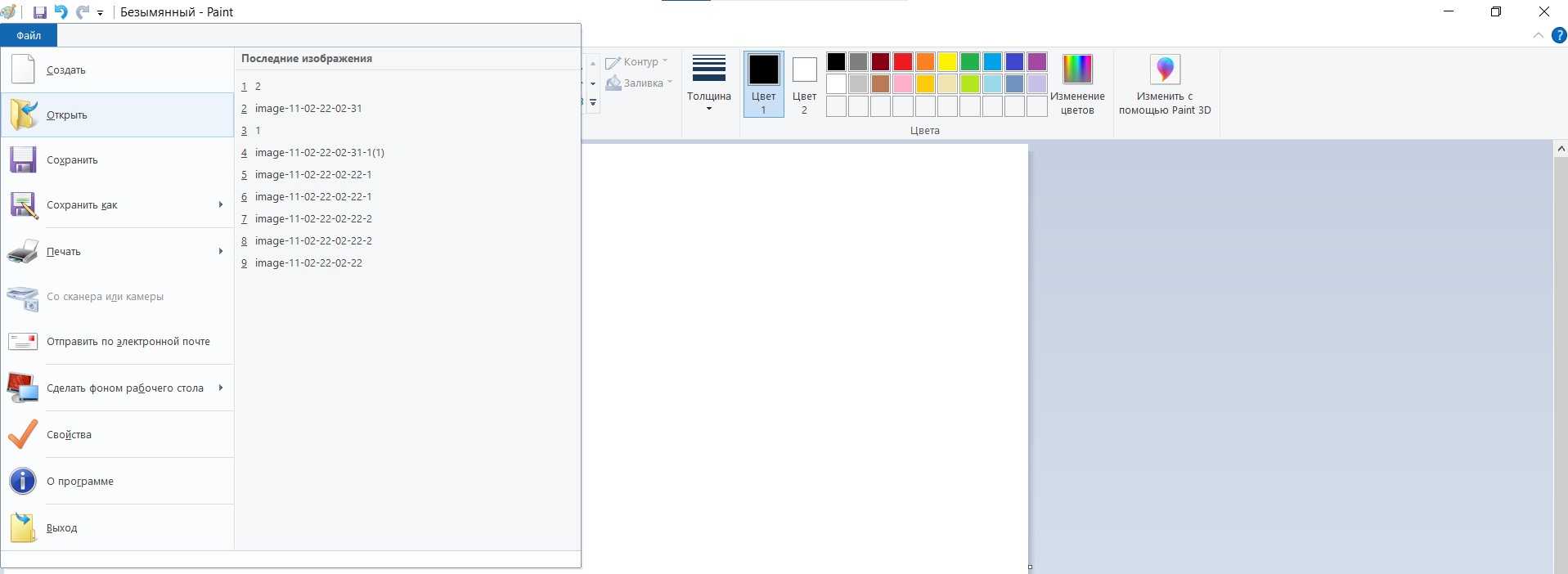Click the О программе info icon
Screen dimensions: 1568x574
point(23,481)
